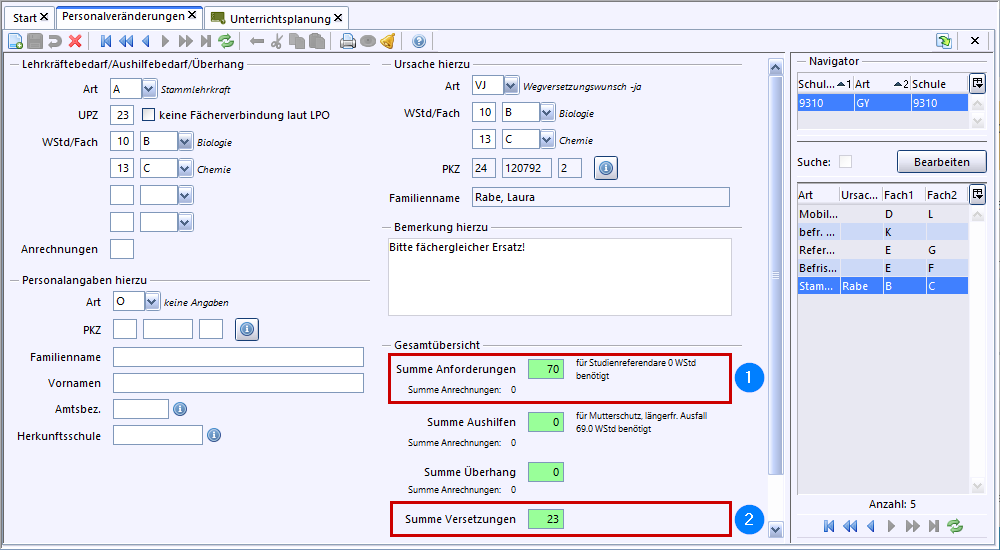The height and width of the screenshot is (550, 1000).
Task: Click the red X delete icon
Action: pos(75,41)
